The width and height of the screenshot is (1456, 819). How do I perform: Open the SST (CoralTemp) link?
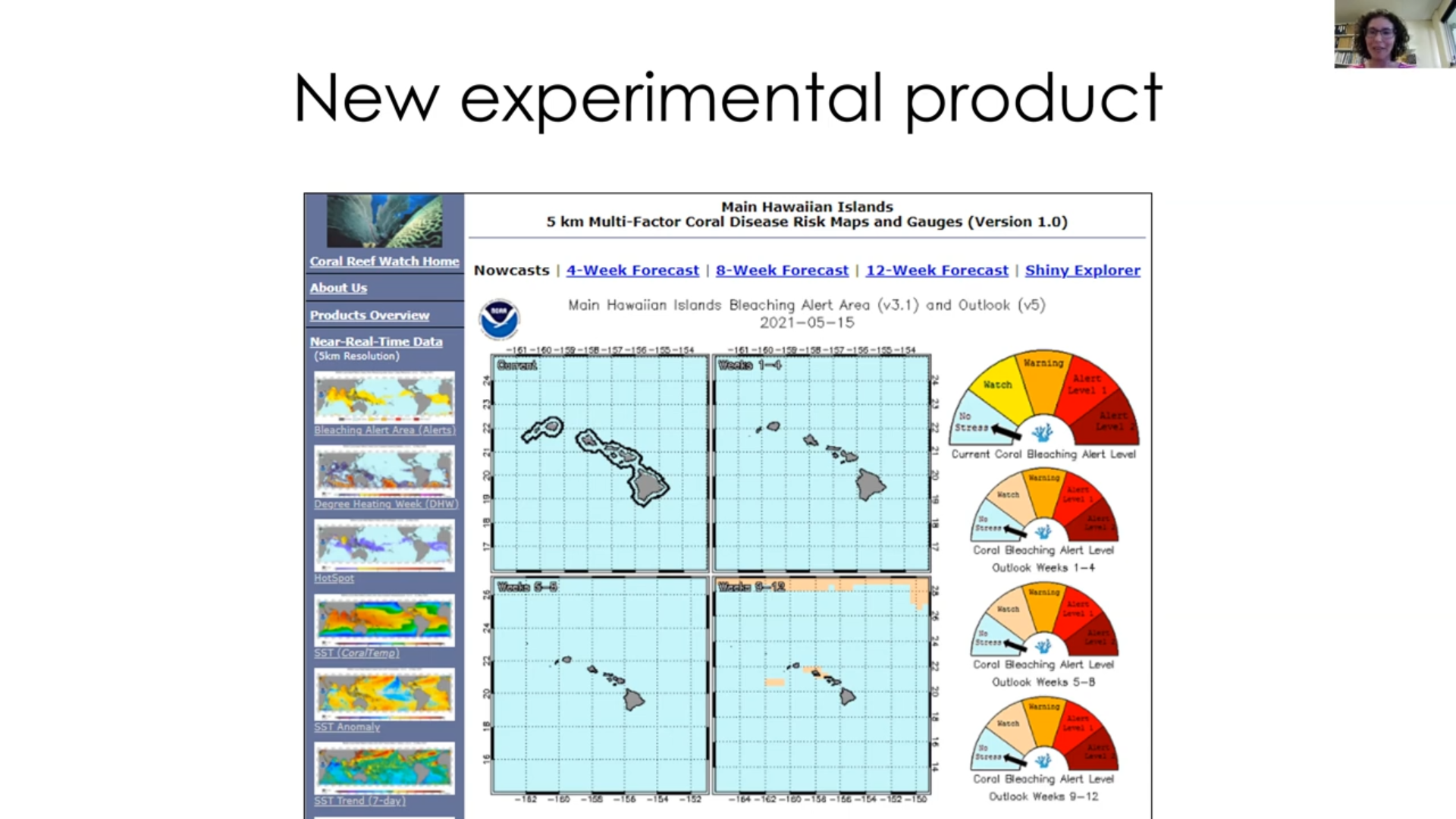click(x=356, y=653)
